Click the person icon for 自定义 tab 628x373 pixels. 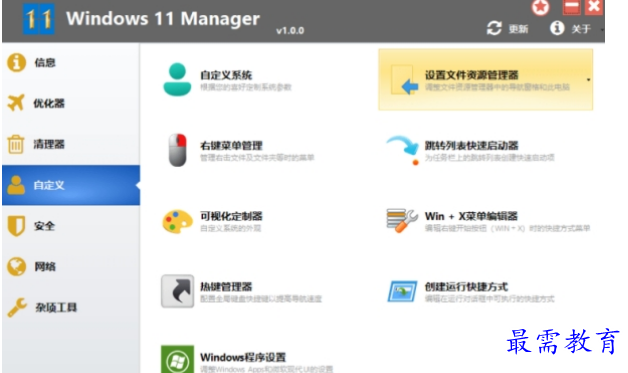click(16, 185)
